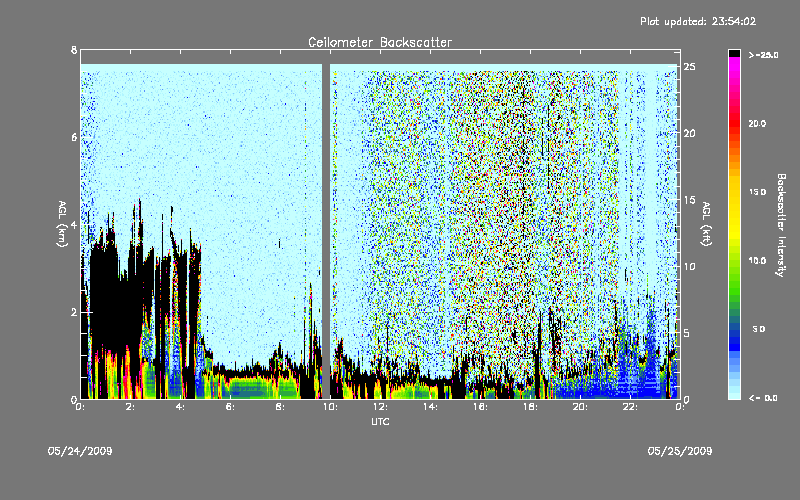Select the "22:" hour label on UTC axis

(x=630, y=407)
